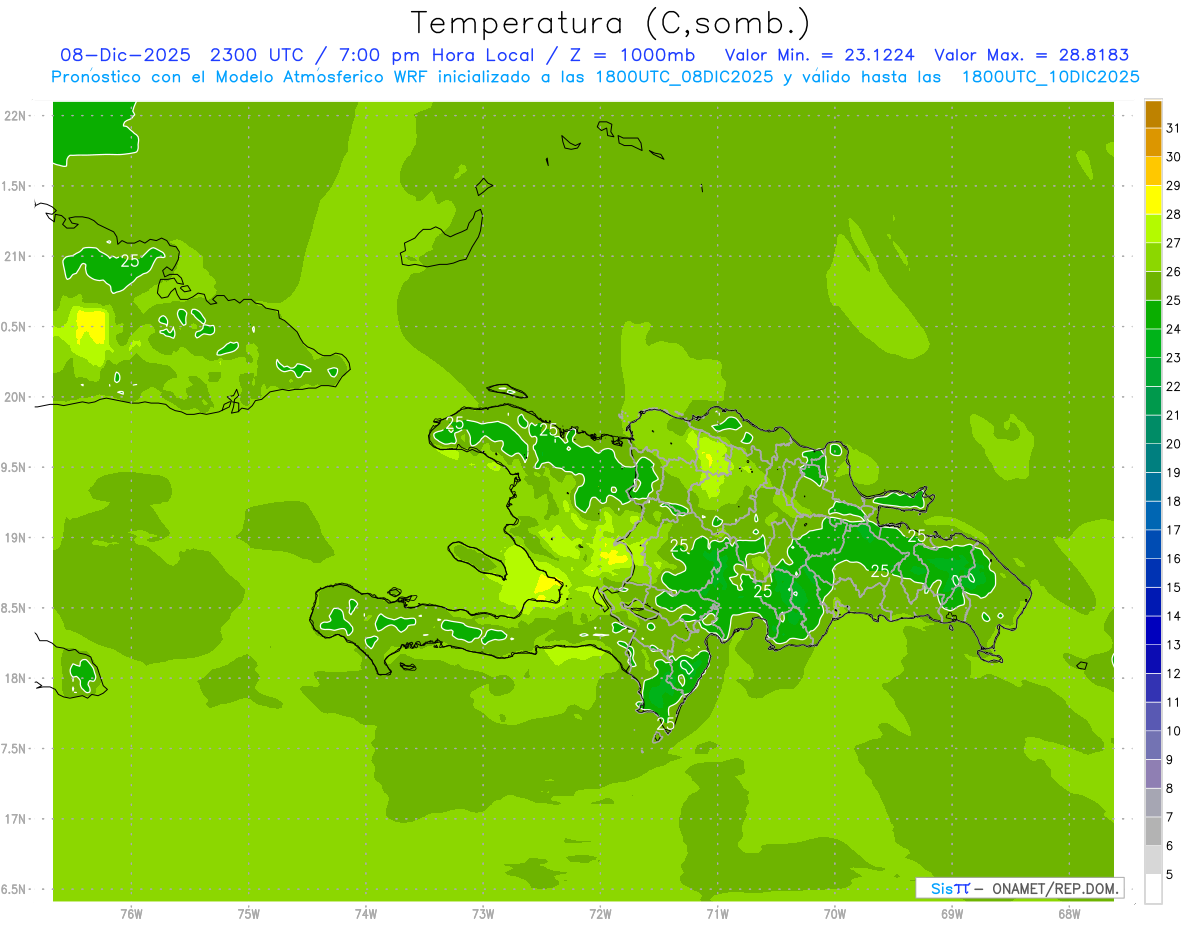1200x927 pixels.
Task: Click the '20N' latitude axis label
Action: (x=15, y=397)
